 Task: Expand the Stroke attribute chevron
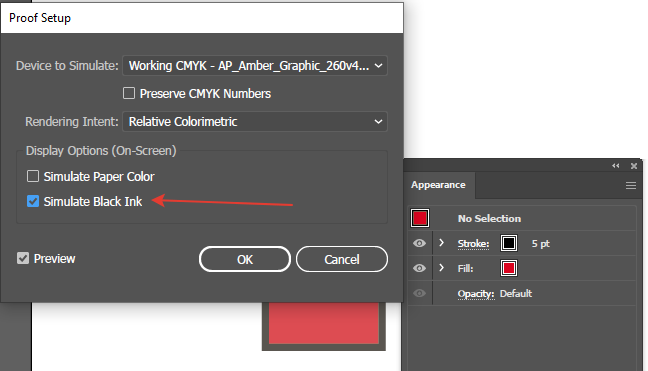(x=441, y=243)
